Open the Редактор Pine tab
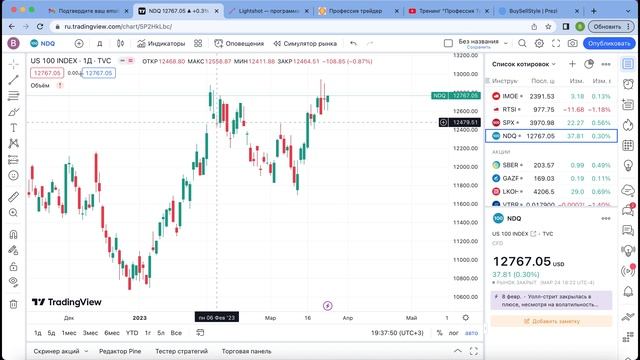The height and width of the screenshot is (360, 640). [x=120, y=351]
